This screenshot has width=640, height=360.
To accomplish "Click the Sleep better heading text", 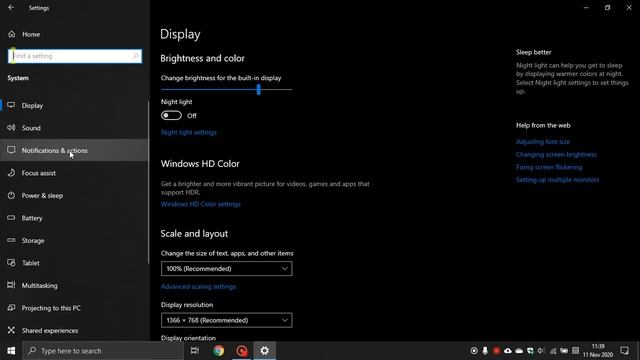I will (x=533, y=52).
